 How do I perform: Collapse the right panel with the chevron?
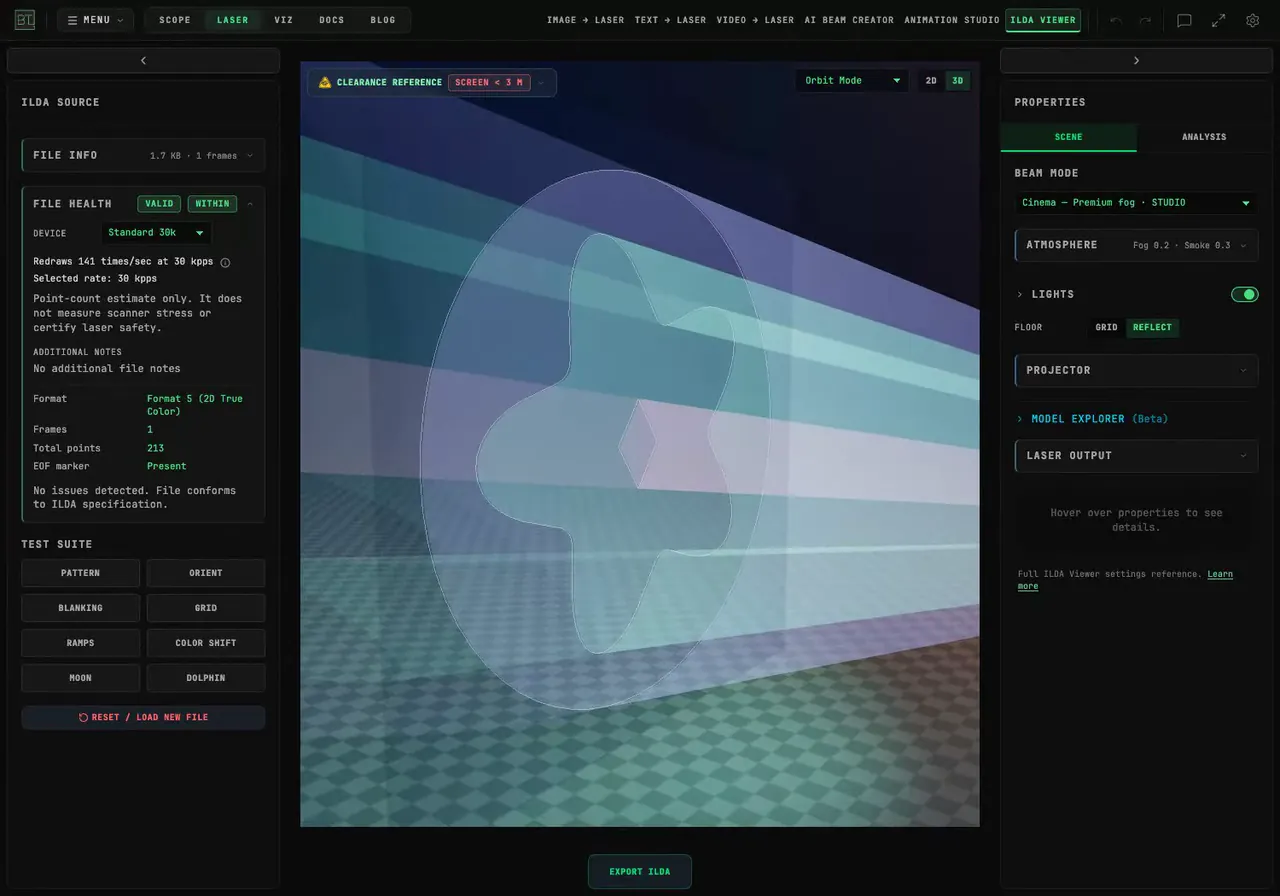[x=1136, y=61]
